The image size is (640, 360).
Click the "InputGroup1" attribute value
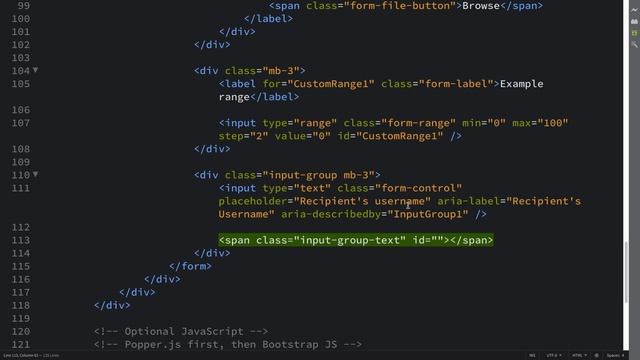(x=428, y=214)
